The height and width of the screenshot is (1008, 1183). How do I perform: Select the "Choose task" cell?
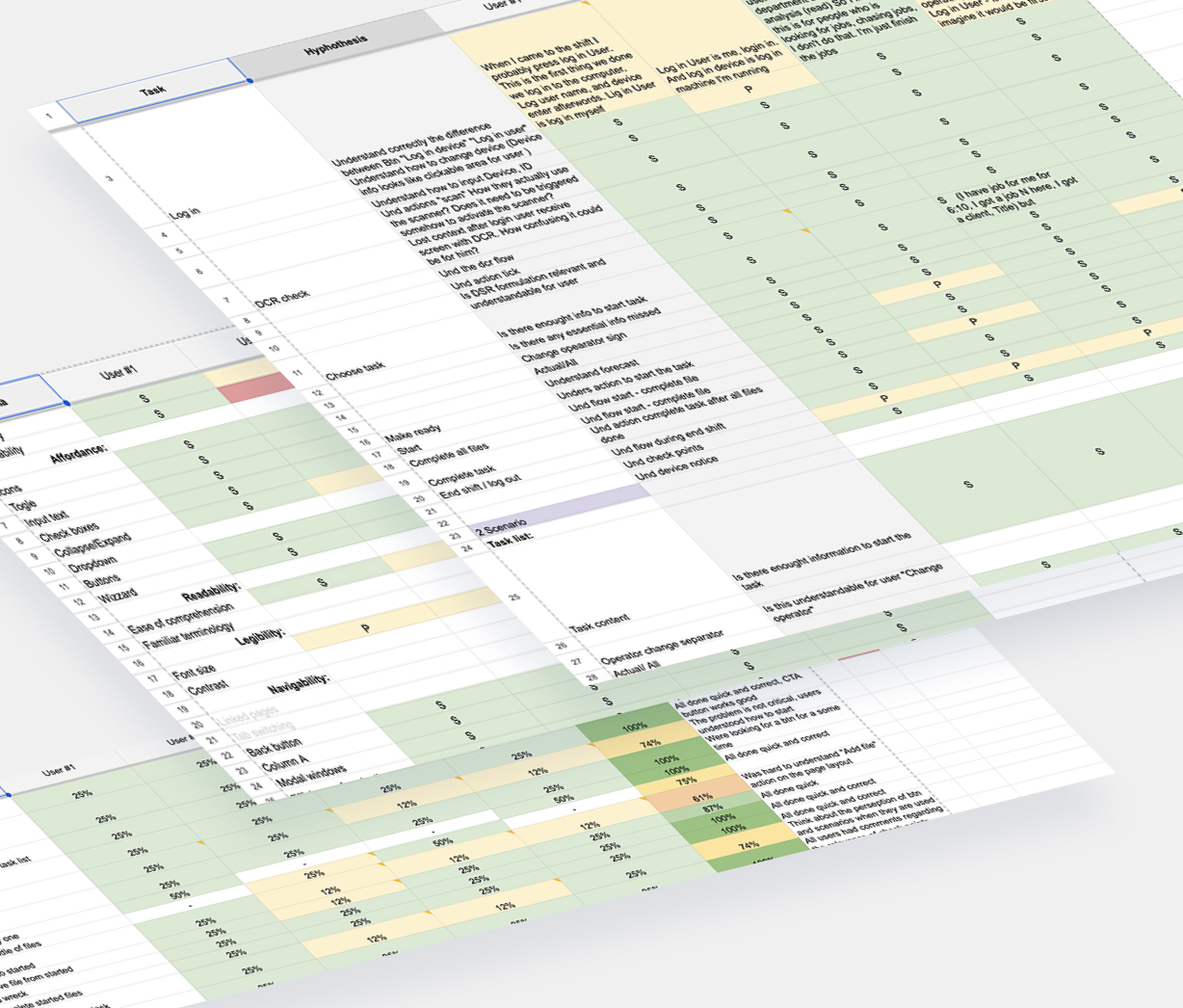(355, 369)
